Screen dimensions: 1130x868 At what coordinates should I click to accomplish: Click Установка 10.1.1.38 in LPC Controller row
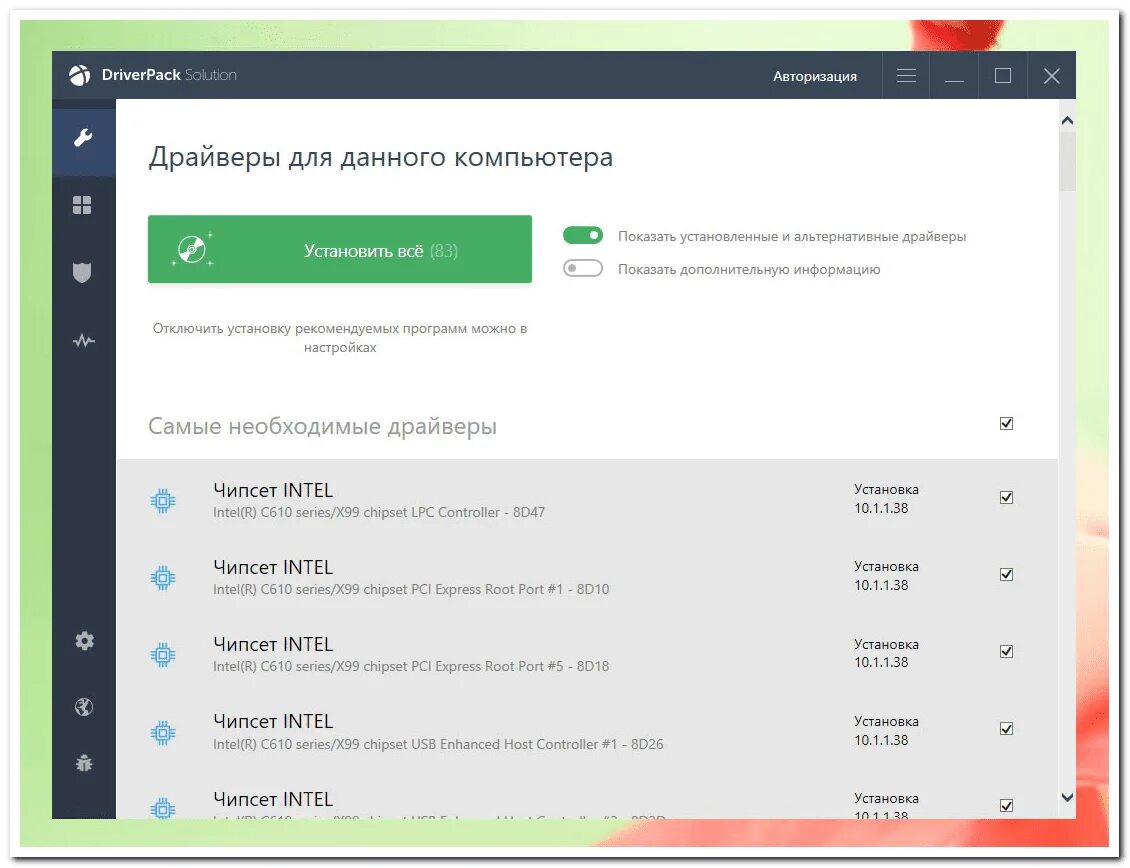(886, 498)
